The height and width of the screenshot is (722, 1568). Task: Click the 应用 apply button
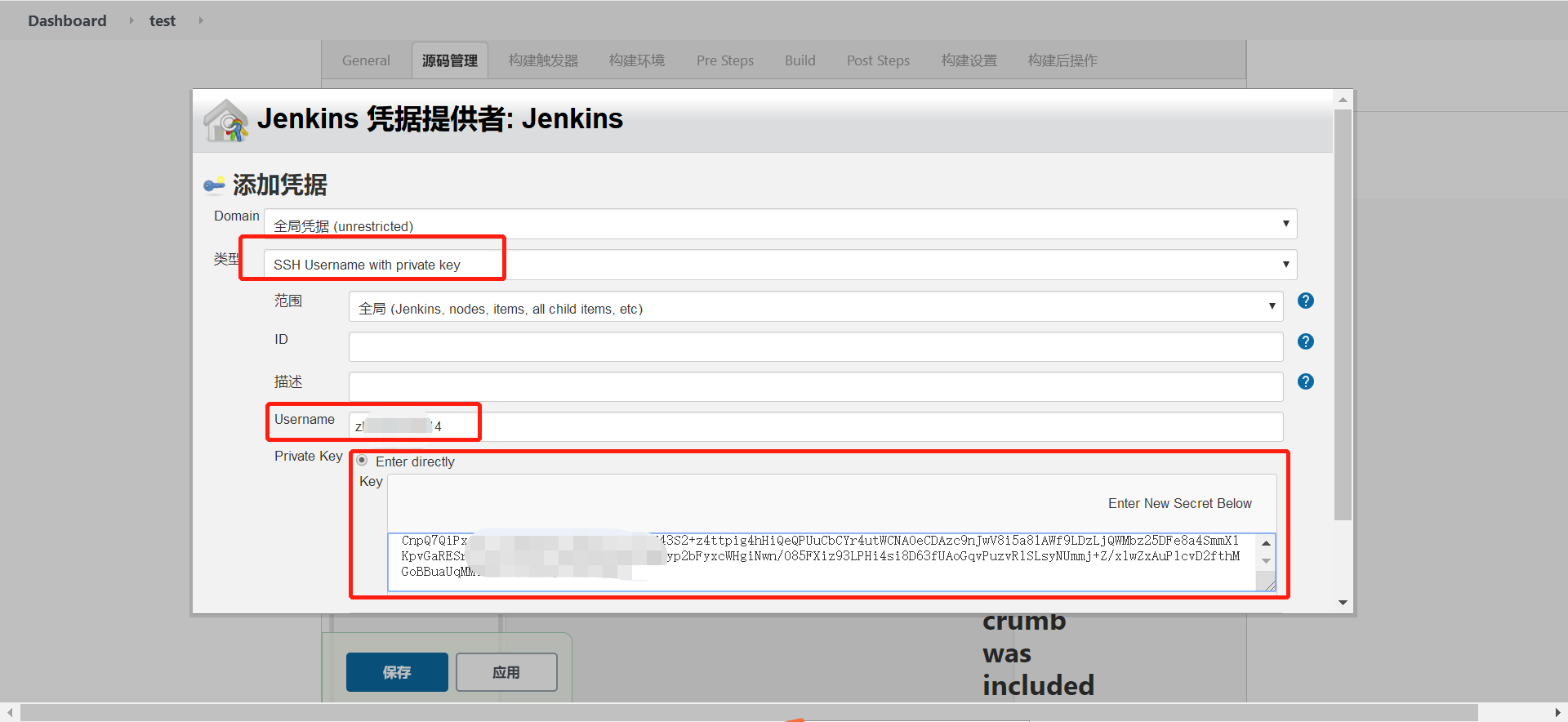506,672
